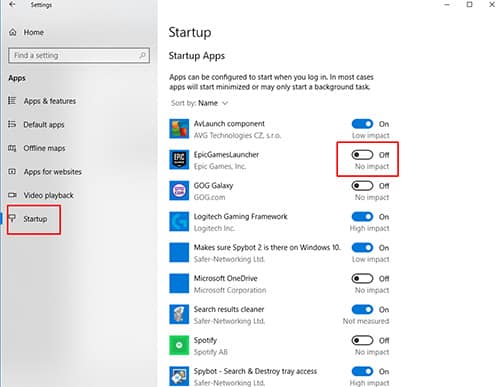500x387 pixels.
Task: Click the Apps for websites icon
Action: [12, 171]
